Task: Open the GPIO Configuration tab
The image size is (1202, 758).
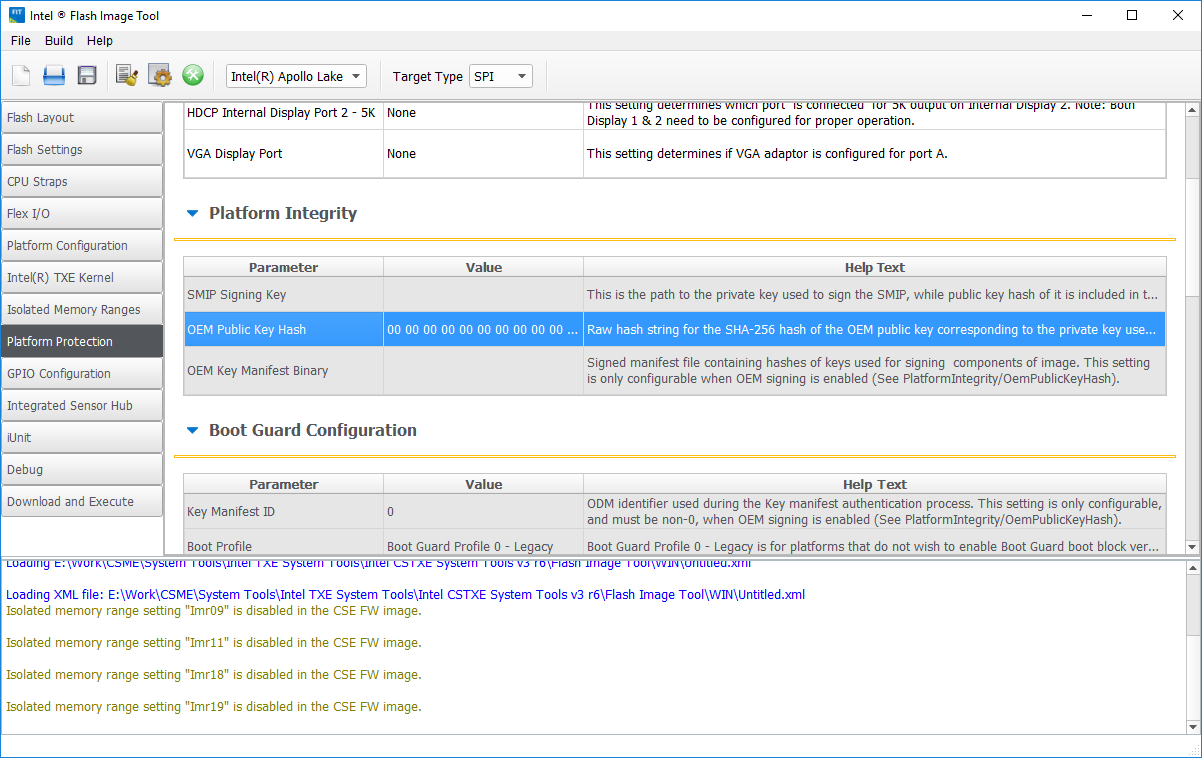Action: [82, 374]
